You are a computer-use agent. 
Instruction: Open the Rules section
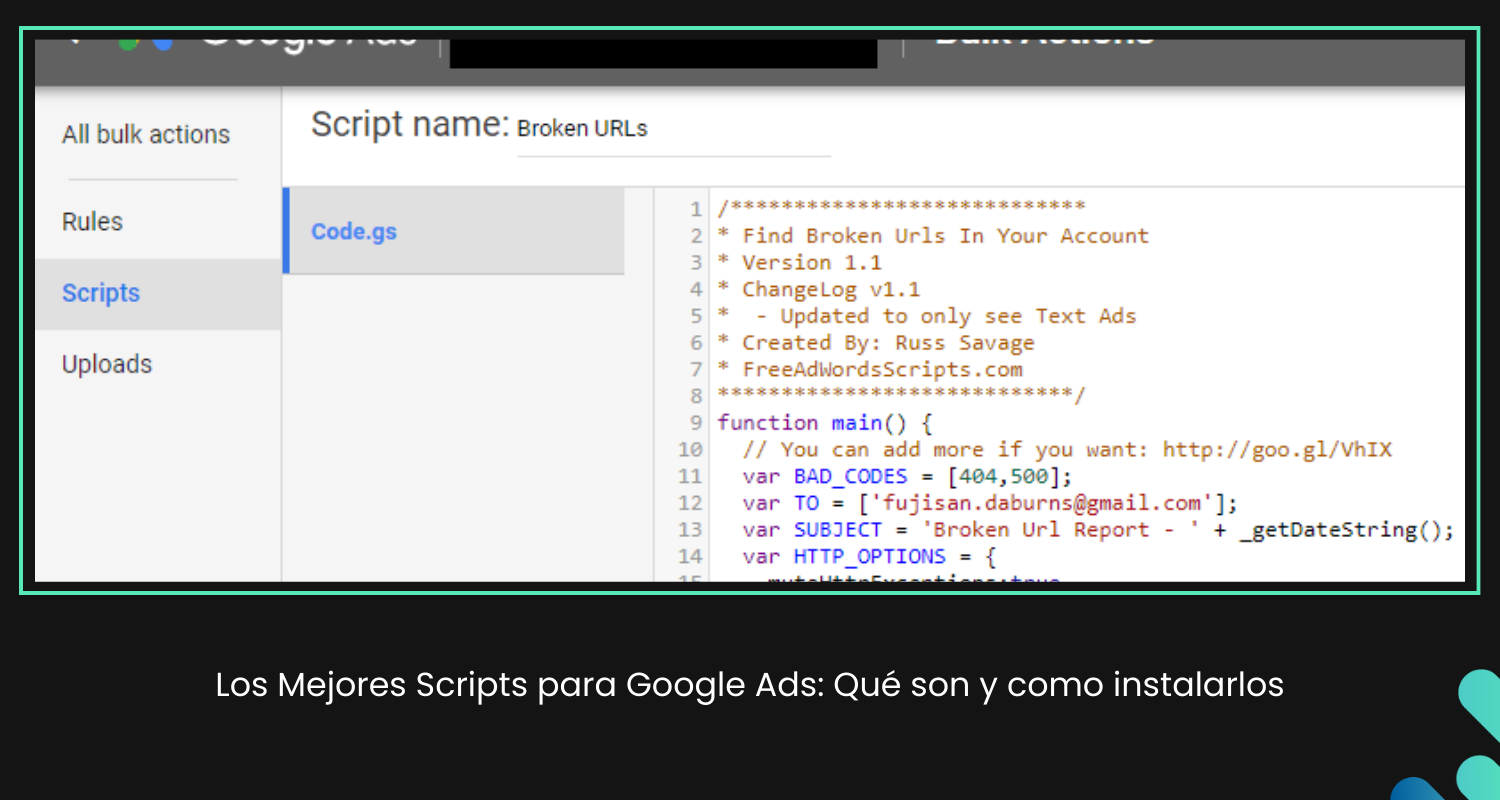pyautogui.click(x=92, y=221)
